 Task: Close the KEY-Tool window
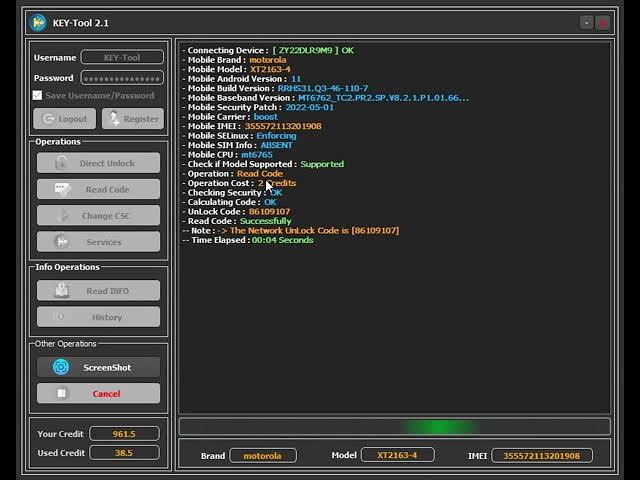point(603,23)
